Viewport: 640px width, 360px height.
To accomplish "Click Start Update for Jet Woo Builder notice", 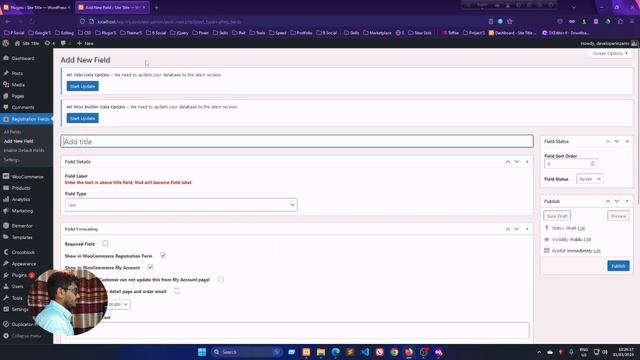I will (82, 118).
